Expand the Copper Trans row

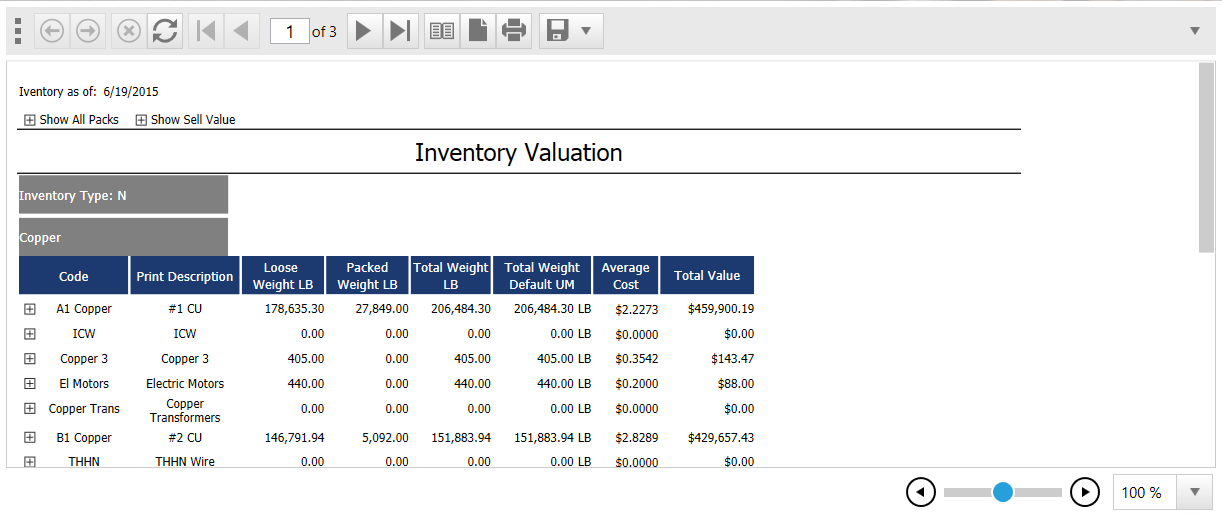[x=30, y=409]
